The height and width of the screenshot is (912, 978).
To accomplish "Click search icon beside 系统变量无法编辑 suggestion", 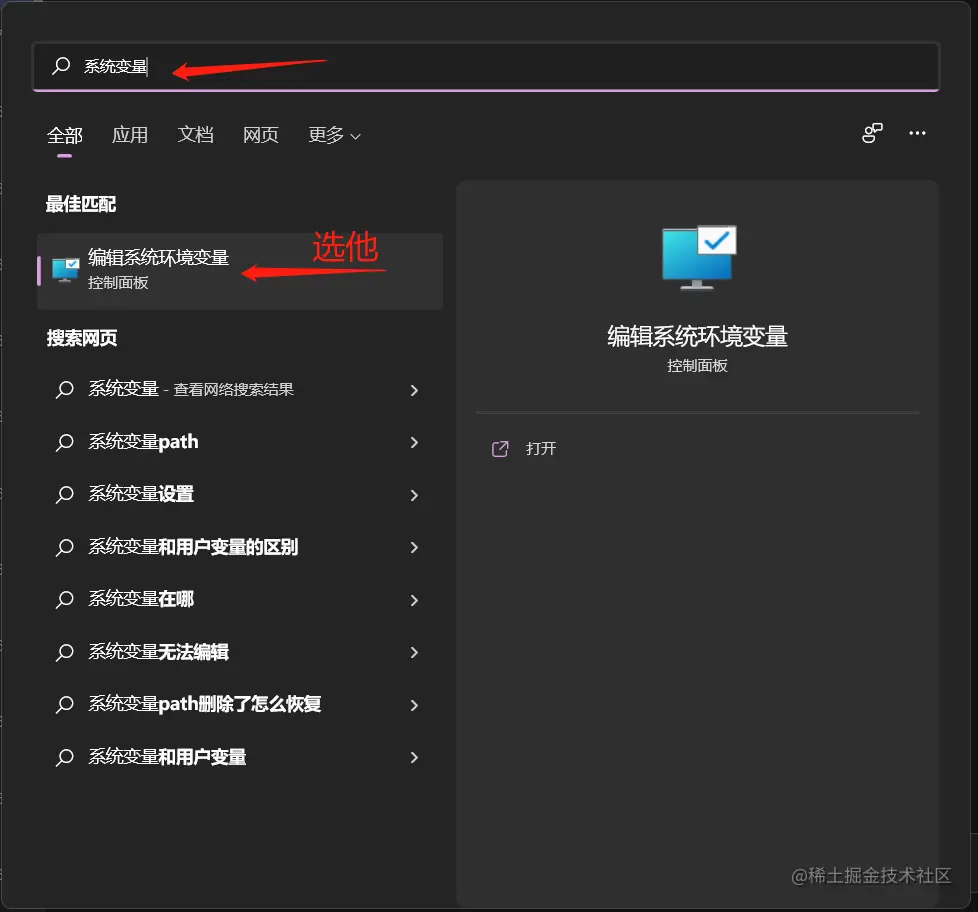I will 65,652.
